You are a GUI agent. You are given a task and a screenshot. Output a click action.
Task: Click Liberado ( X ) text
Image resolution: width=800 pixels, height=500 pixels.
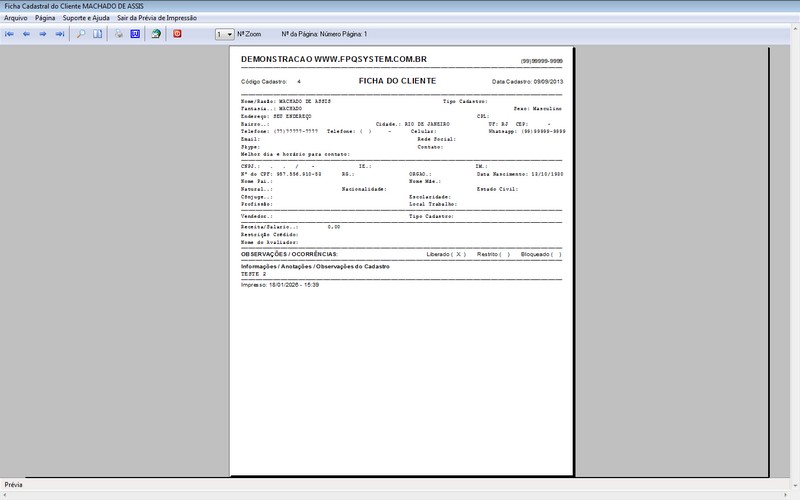tap(446, 254)
